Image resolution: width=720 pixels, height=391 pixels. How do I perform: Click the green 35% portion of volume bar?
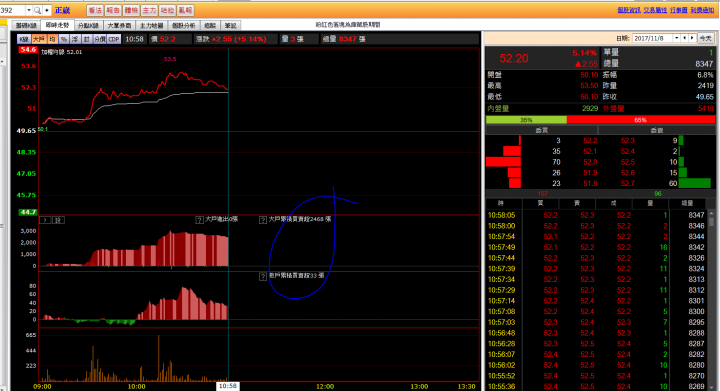click(x=526, y=120)
